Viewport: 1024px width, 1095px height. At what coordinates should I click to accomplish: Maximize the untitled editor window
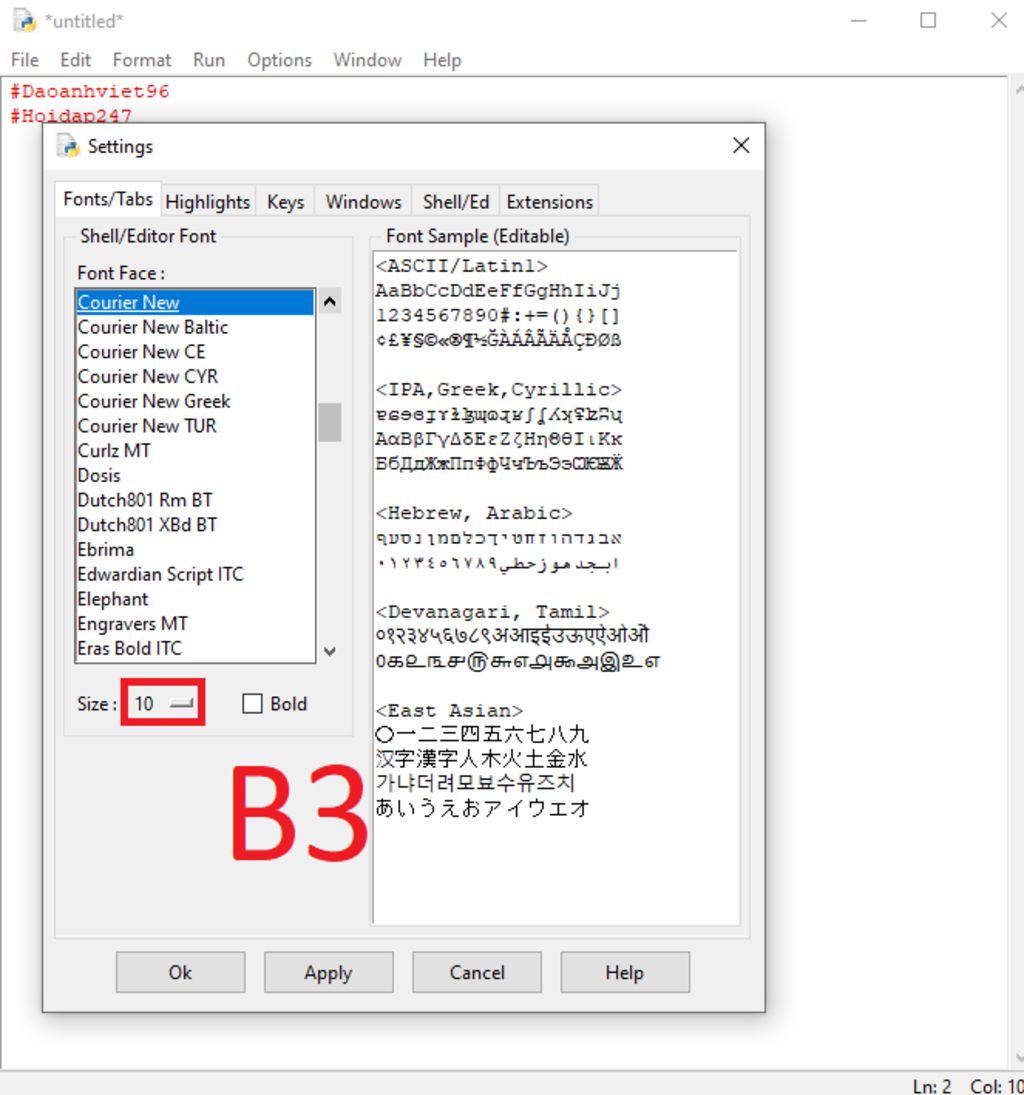pos(928,20)
